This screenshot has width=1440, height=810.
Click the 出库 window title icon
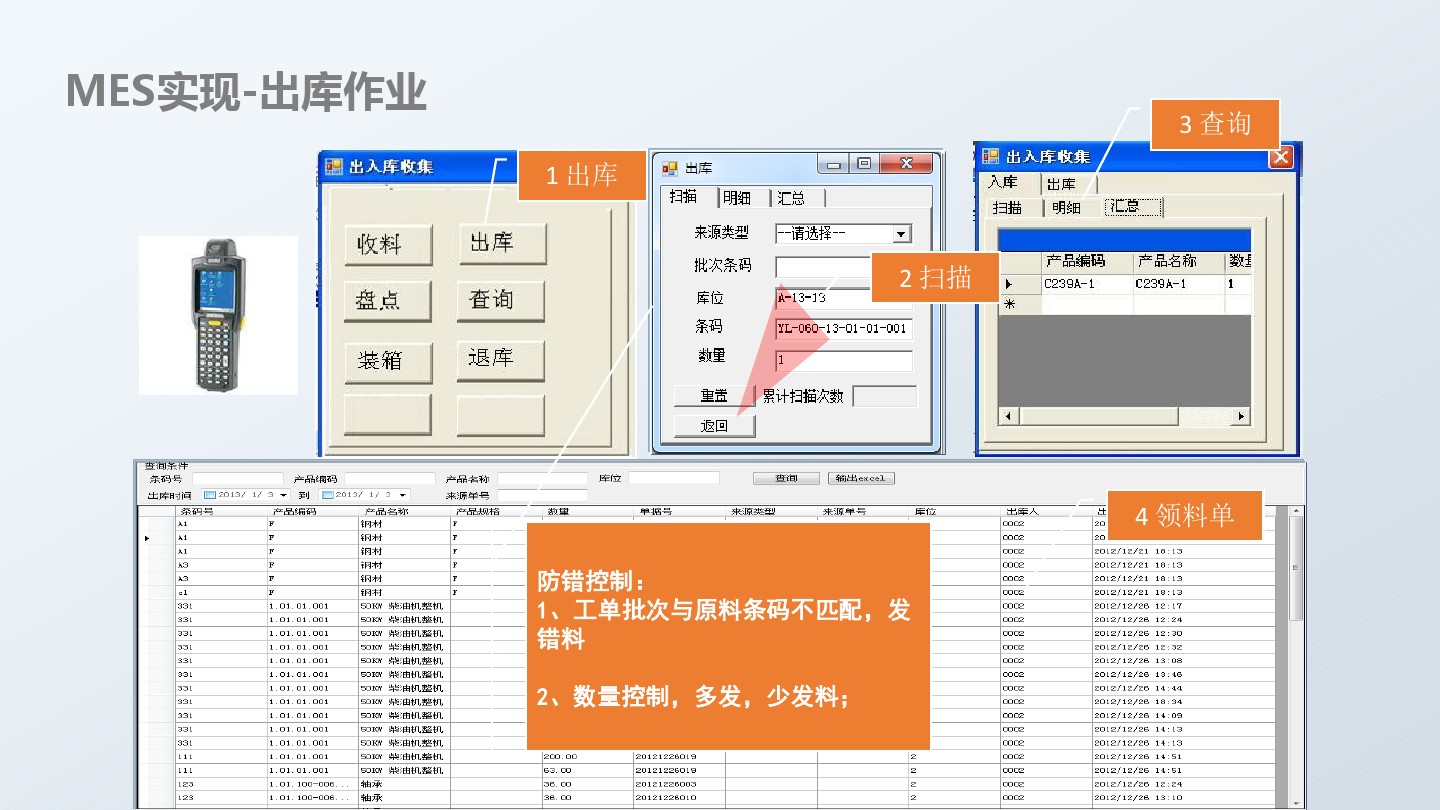point(670,168)
